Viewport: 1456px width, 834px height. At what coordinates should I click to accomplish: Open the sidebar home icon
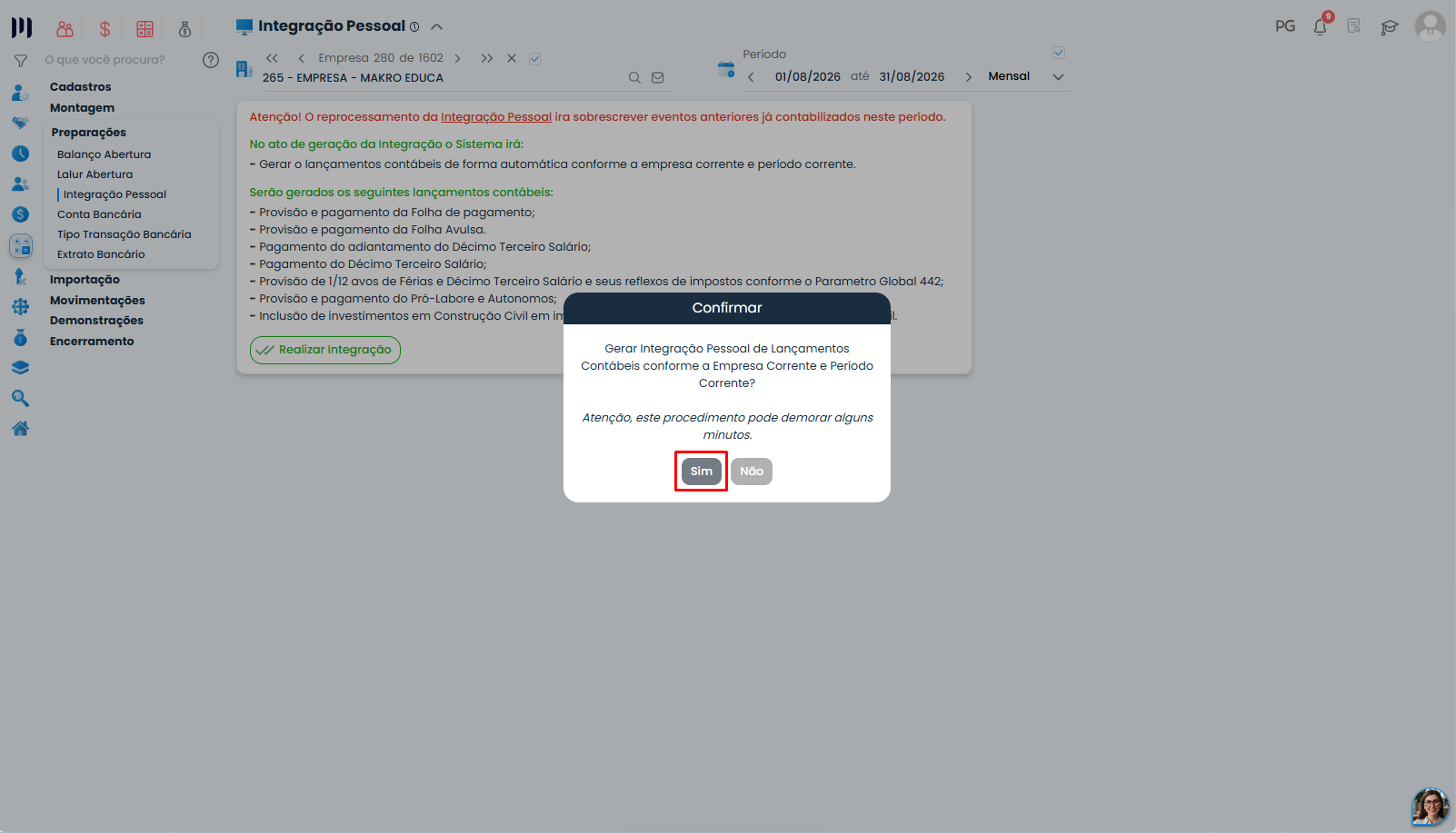(x=20, y=429)
